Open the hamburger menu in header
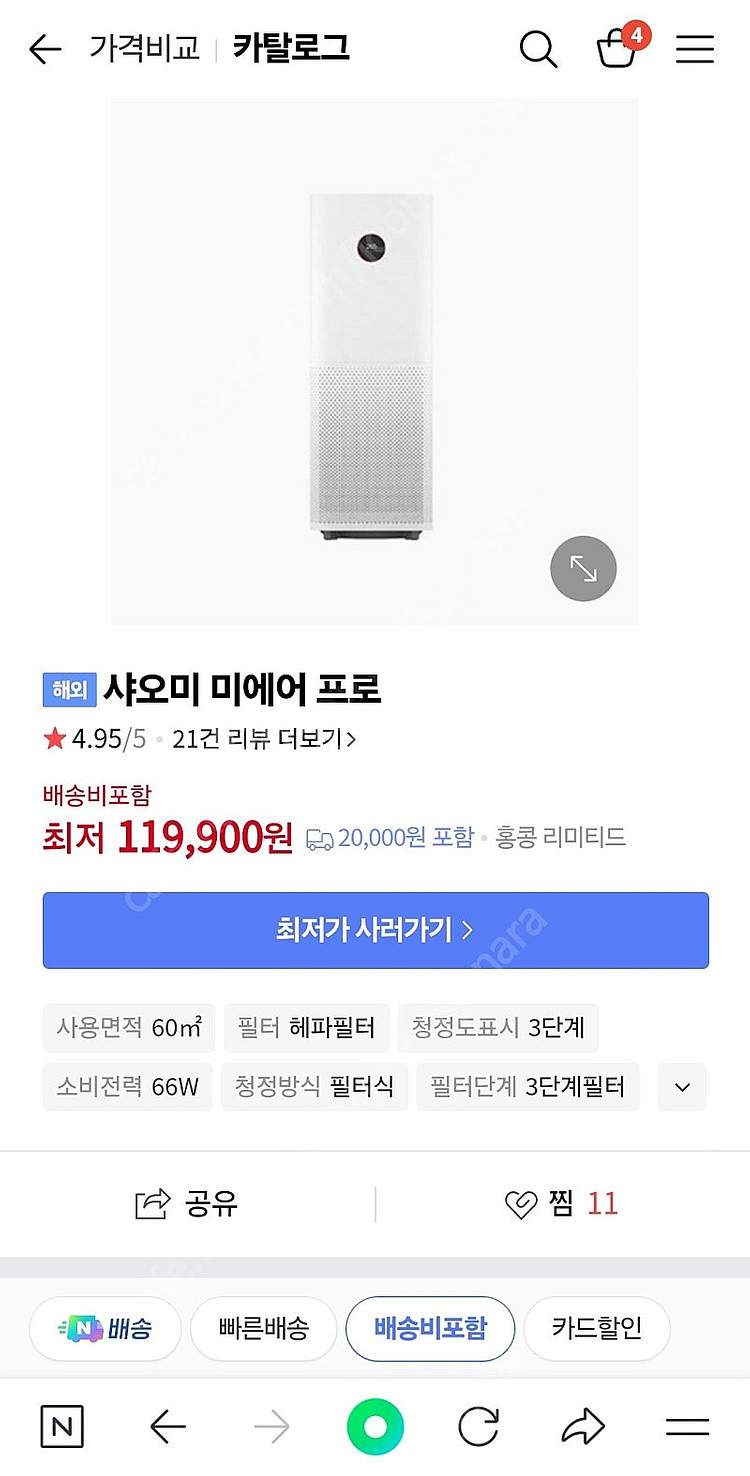The image size is (750, 1476). coord(694,49)
